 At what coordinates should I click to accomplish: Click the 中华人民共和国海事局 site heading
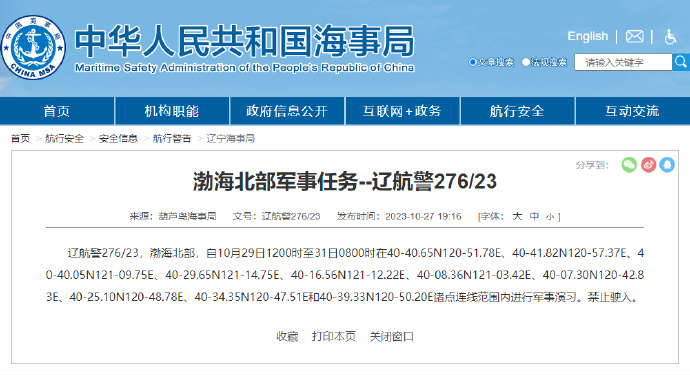(x=244, y=41)
